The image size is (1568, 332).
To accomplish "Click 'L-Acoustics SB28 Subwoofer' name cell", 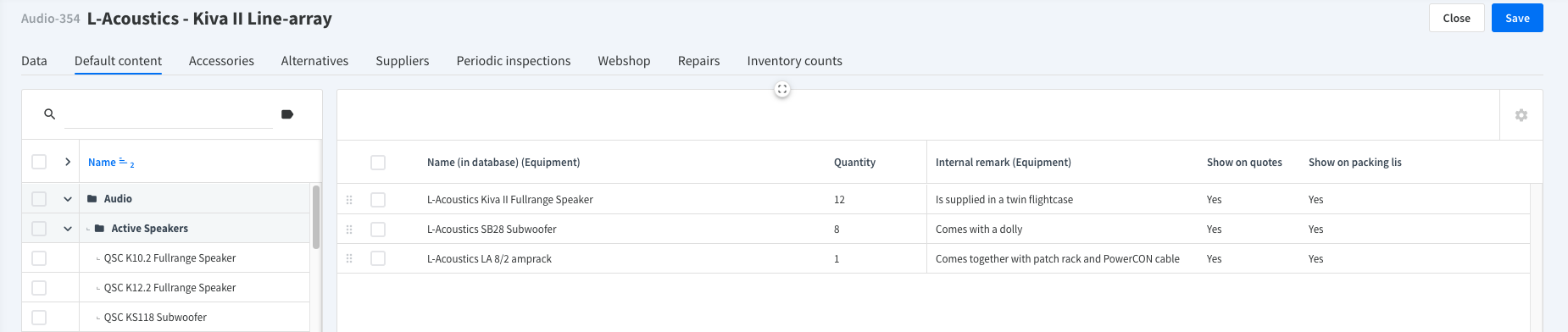I will pos(492,230).
